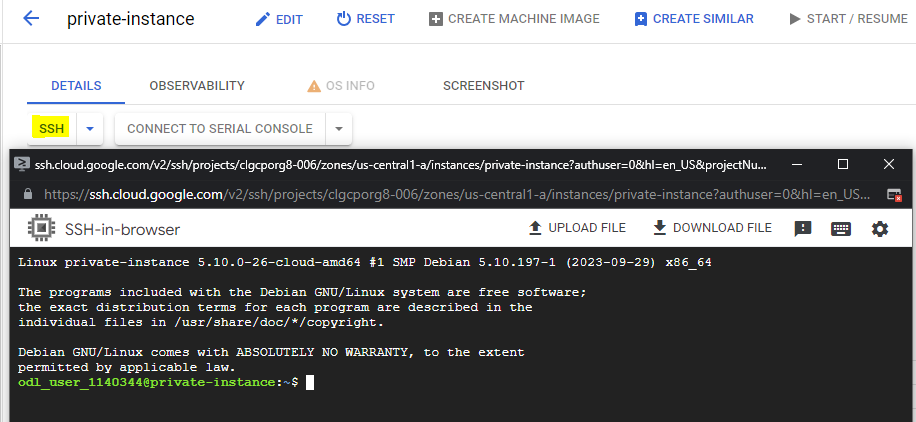Maximize the SSH popup window
This screenshot has width=916, height=422.
843,164
